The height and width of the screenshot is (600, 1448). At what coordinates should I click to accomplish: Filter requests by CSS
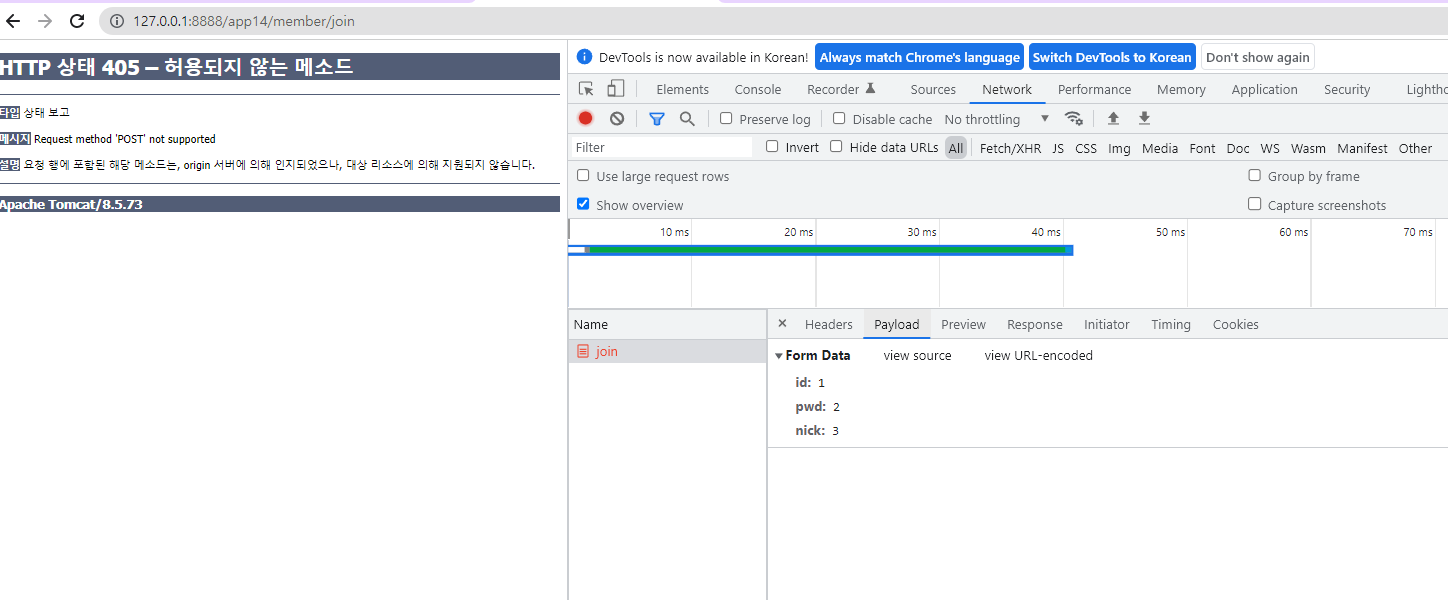(1086, 148)
